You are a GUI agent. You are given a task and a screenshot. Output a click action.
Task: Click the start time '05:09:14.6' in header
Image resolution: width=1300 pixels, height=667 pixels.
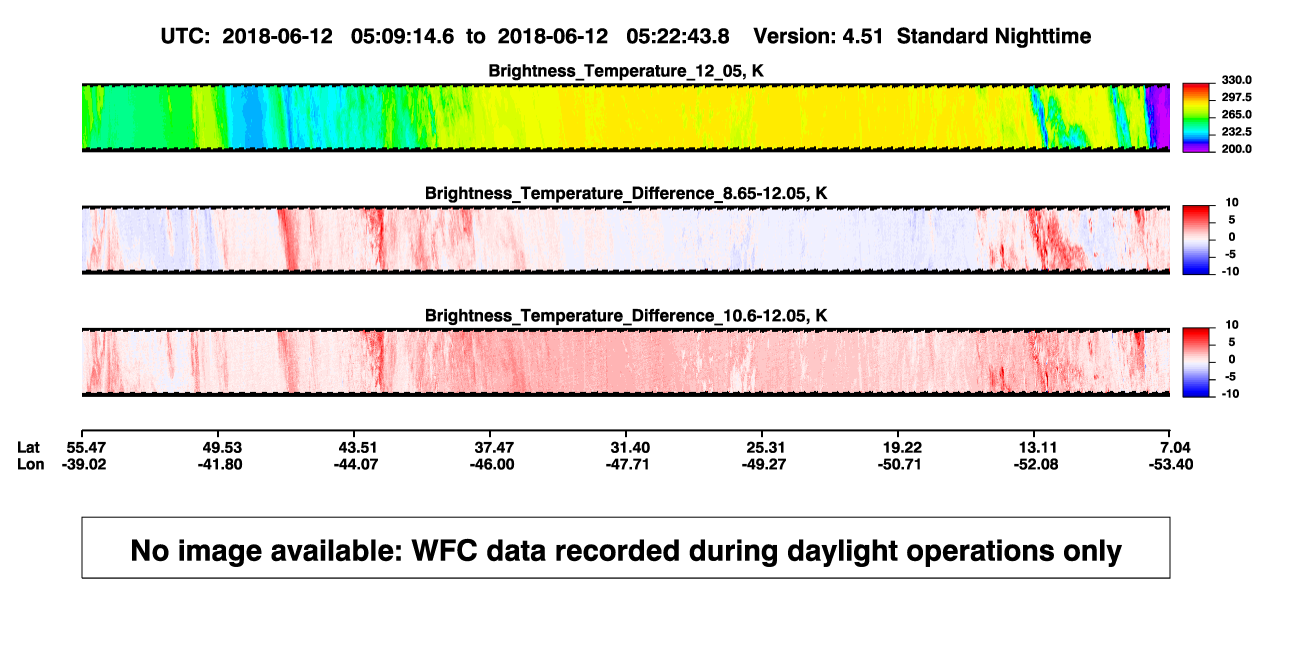[402, 36]
